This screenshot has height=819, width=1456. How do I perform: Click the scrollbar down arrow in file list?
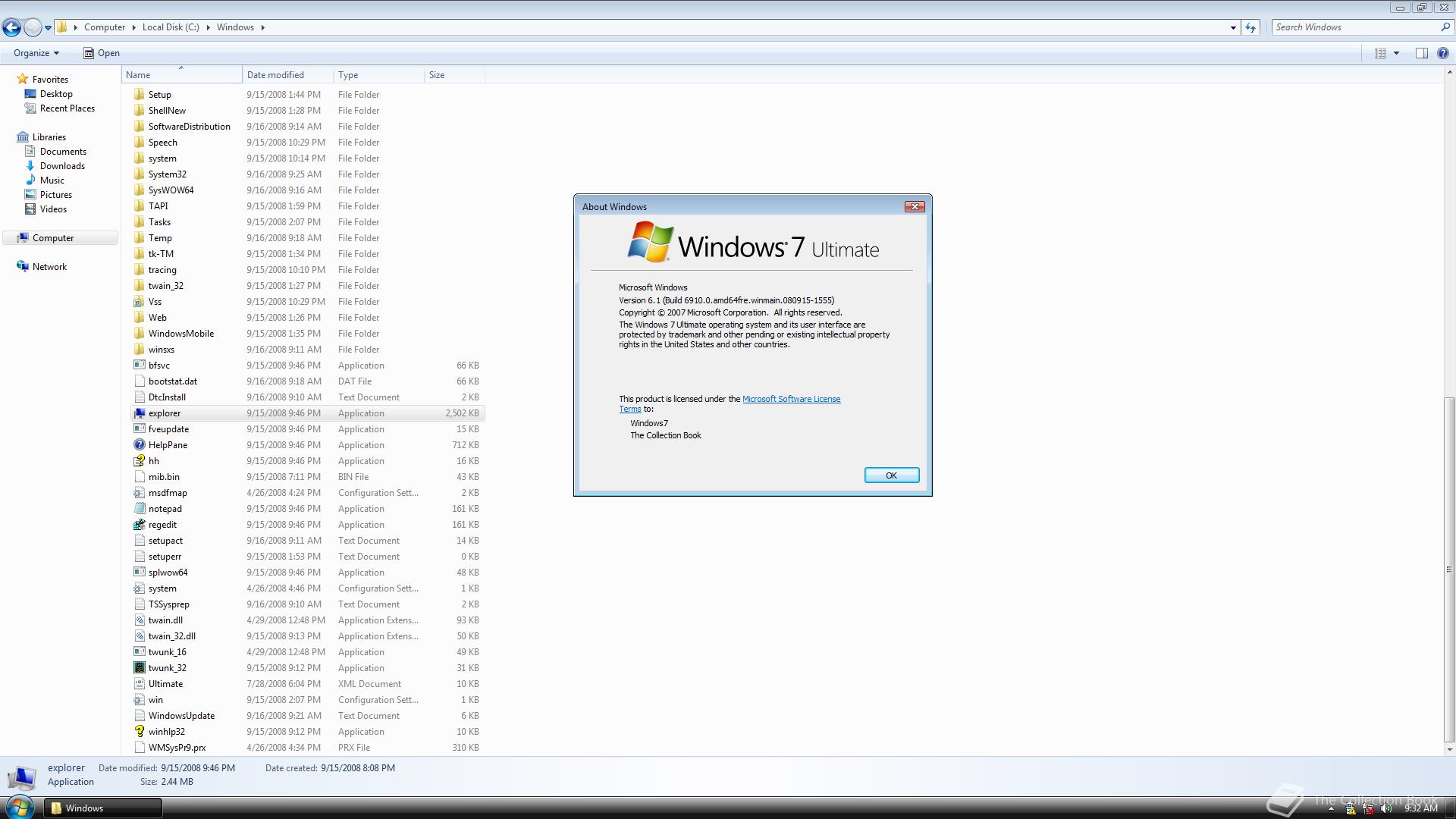pos(1449,750)
